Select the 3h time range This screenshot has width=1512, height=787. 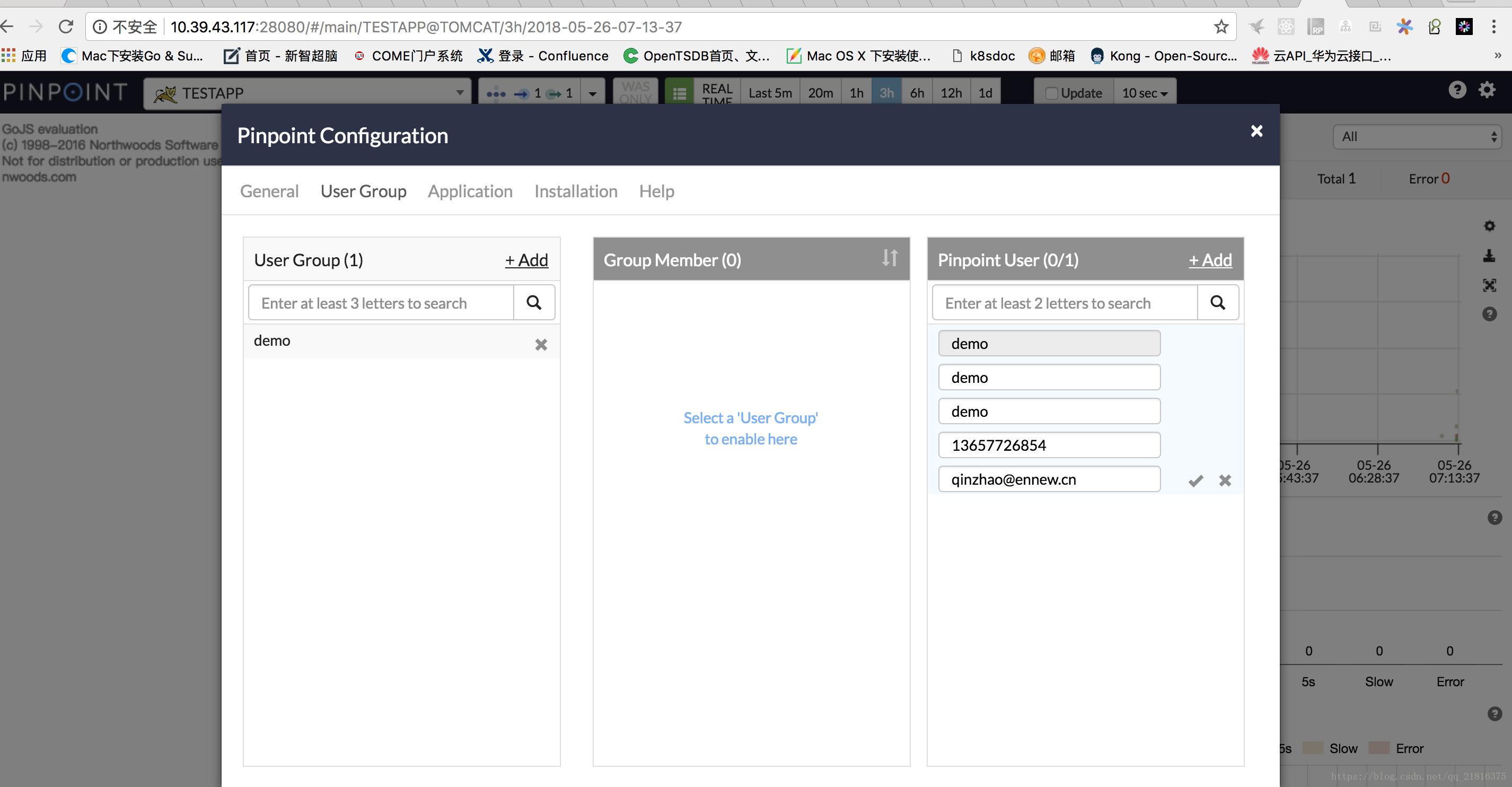point(886,93)
